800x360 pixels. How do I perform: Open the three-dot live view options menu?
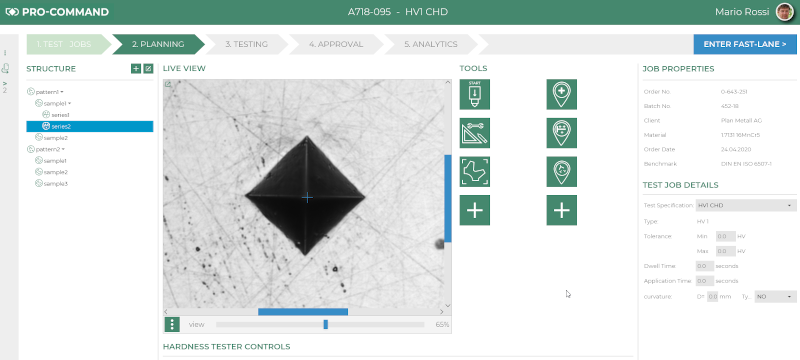pos(172,324)
